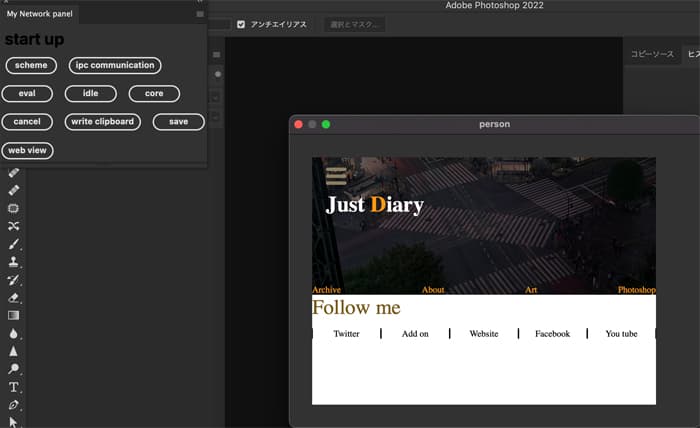The image size is (700, 428).
Task: Zoom the person window with green button
Action: pyautogui.click(x=326, y=125)
